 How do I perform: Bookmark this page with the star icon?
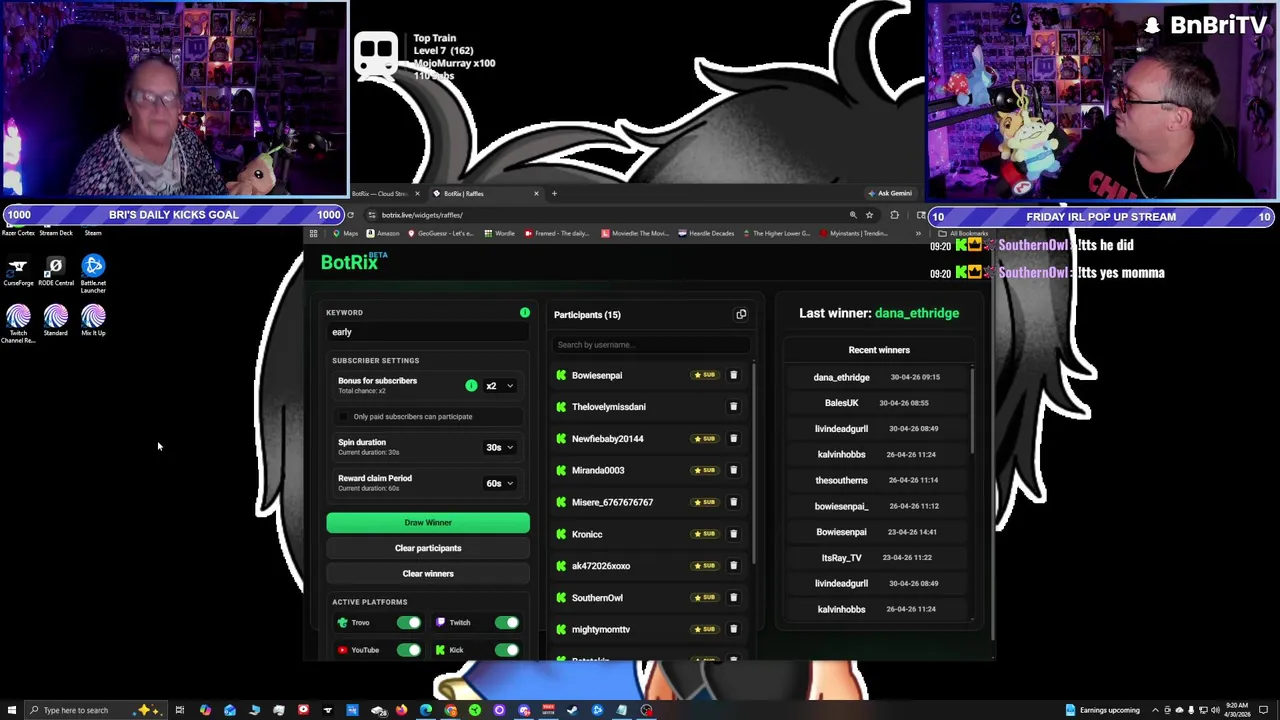[869, 215]
